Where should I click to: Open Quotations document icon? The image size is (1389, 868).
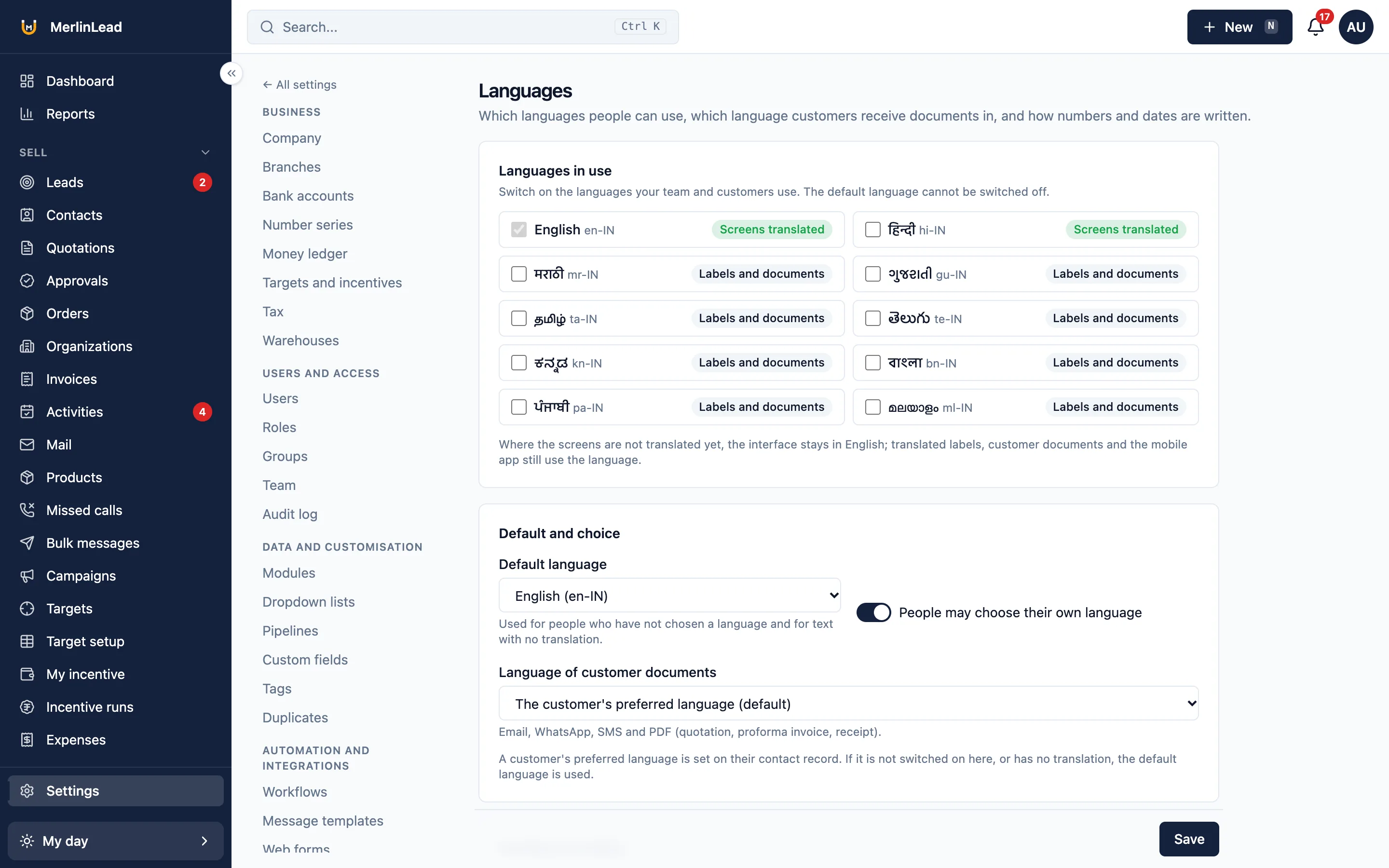[x=27, y=247]
